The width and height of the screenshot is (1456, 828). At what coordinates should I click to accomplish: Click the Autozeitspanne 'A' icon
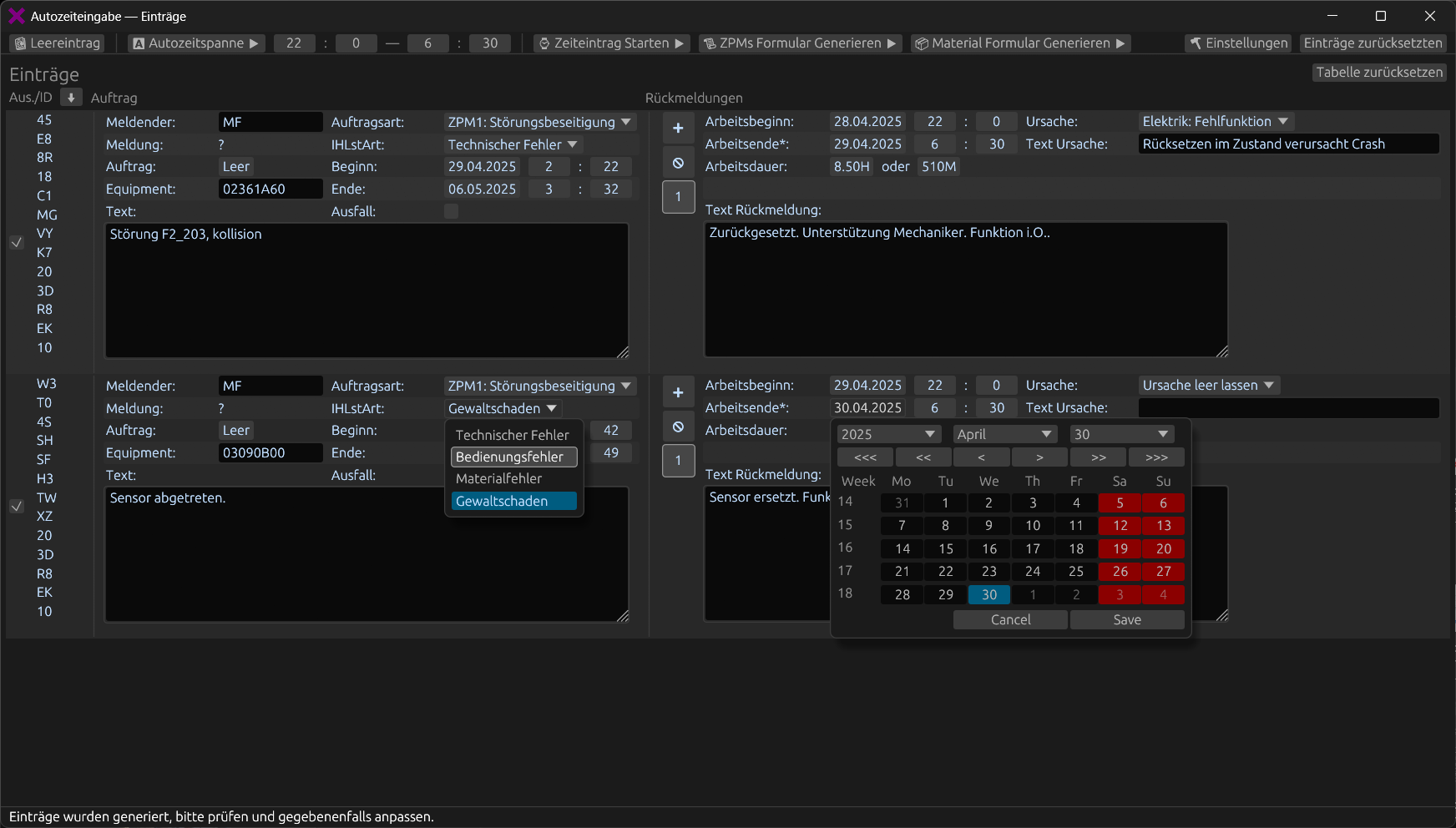pyautogui.click(x=139, y=43)
